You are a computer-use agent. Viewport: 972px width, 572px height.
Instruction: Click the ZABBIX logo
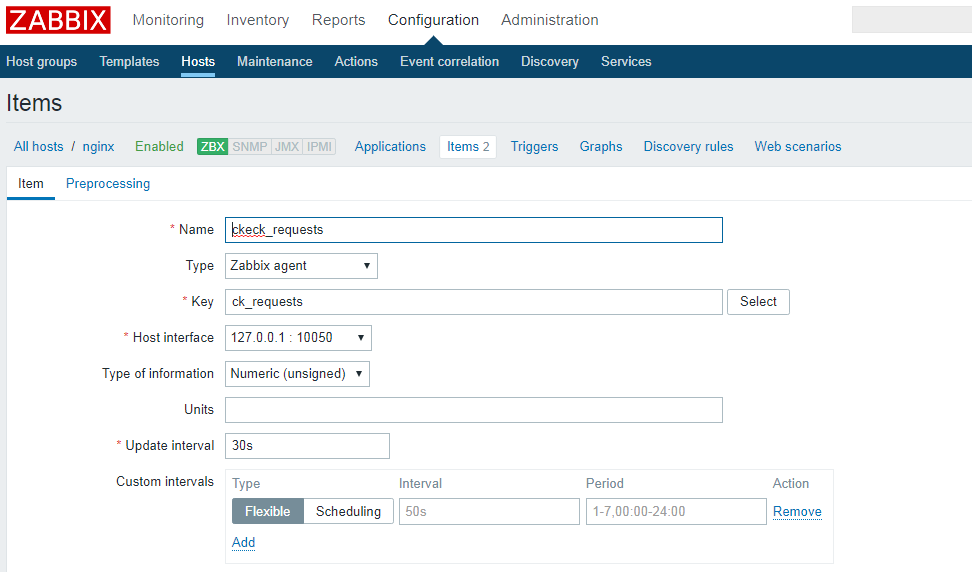click(58, 20)
